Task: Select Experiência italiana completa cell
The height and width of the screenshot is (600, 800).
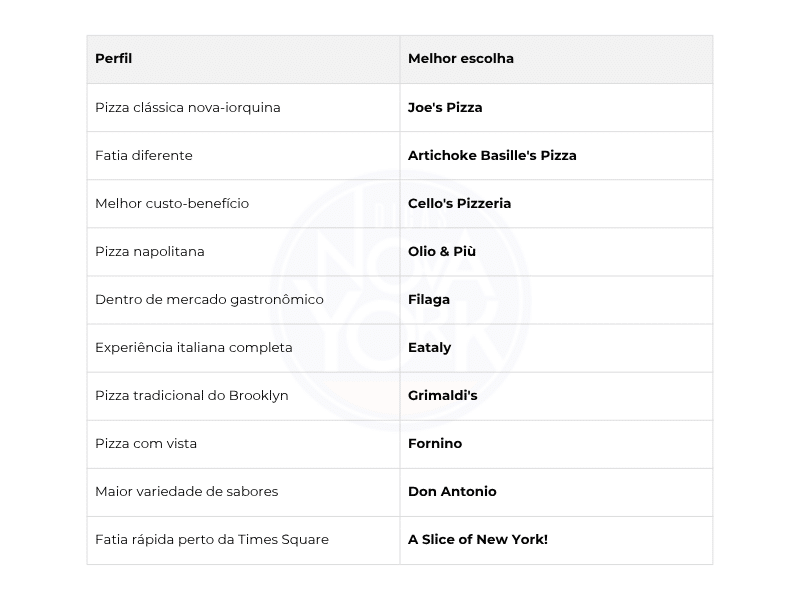Action: 194,348
